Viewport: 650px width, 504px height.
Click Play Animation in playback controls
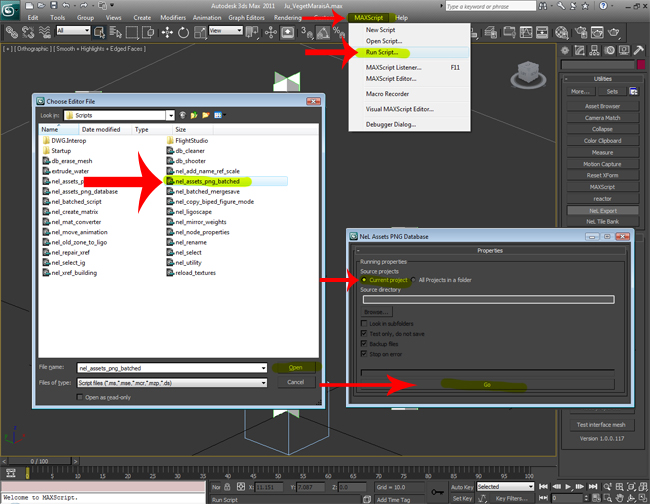568,487
